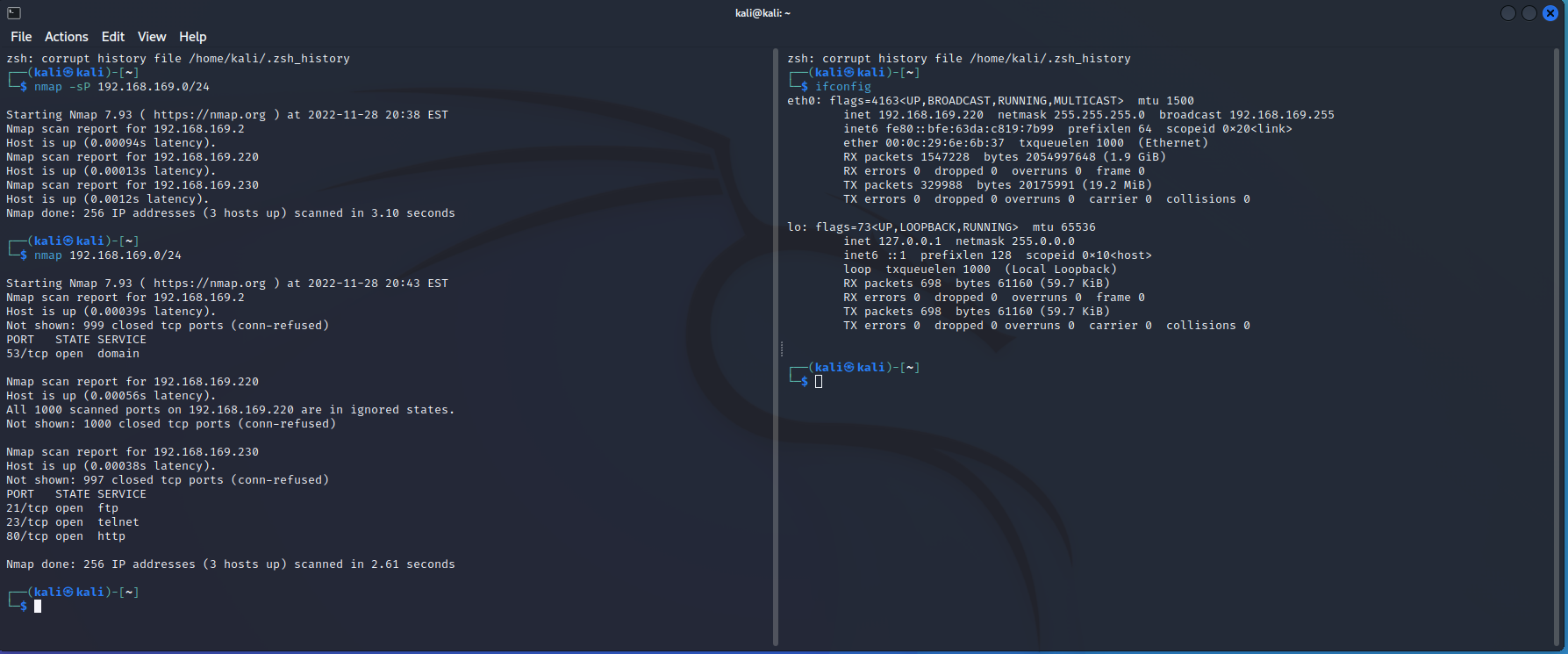Click the window title 'kali@kali: ~'
This screenshot has height=654, width=1568.
pos(763,13)
